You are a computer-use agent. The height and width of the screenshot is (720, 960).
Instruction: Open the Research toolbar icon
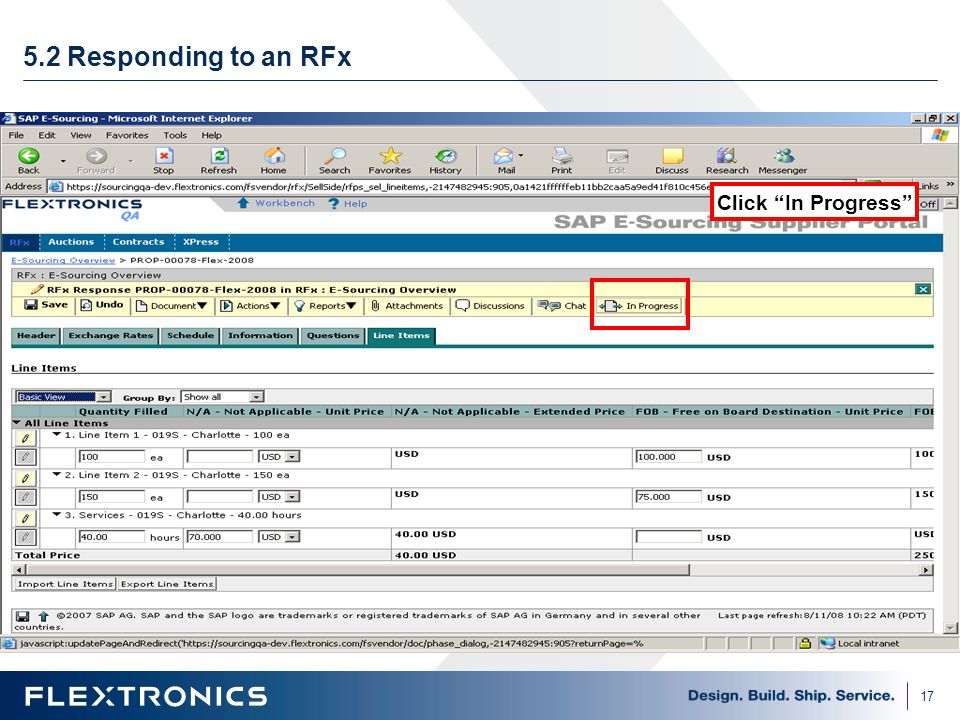coord(727,160)
